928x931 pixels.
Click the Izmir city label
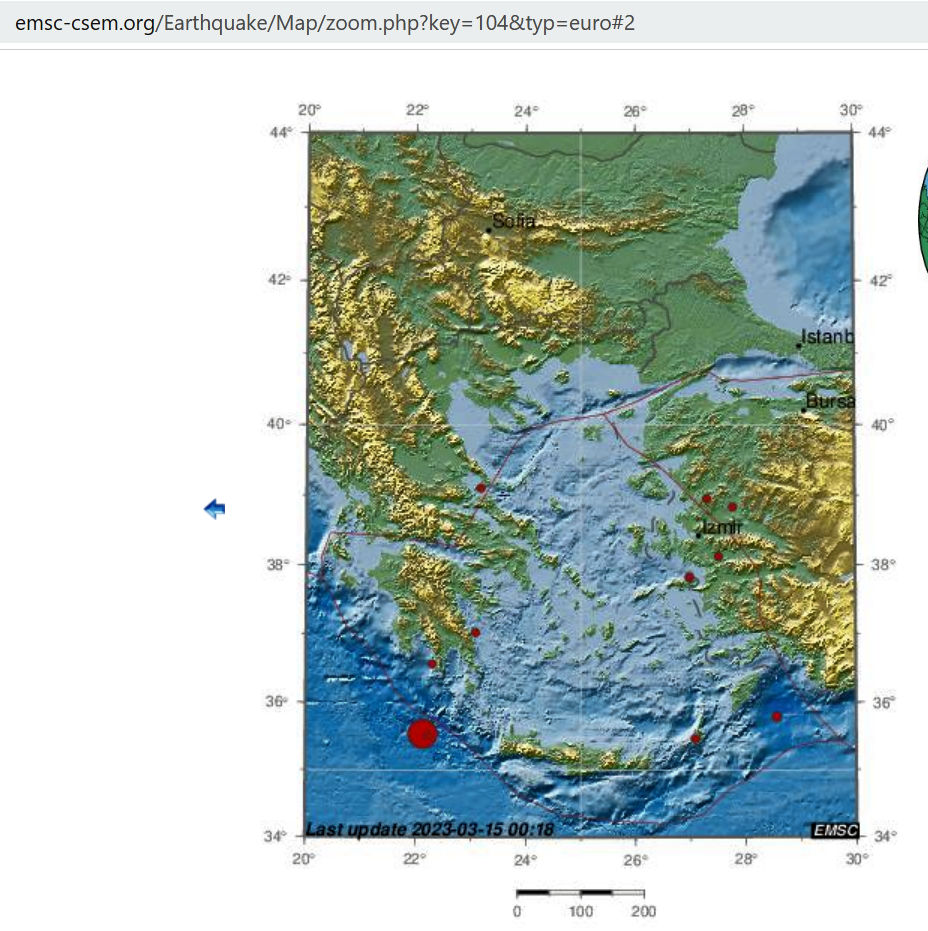click(720, 527)
